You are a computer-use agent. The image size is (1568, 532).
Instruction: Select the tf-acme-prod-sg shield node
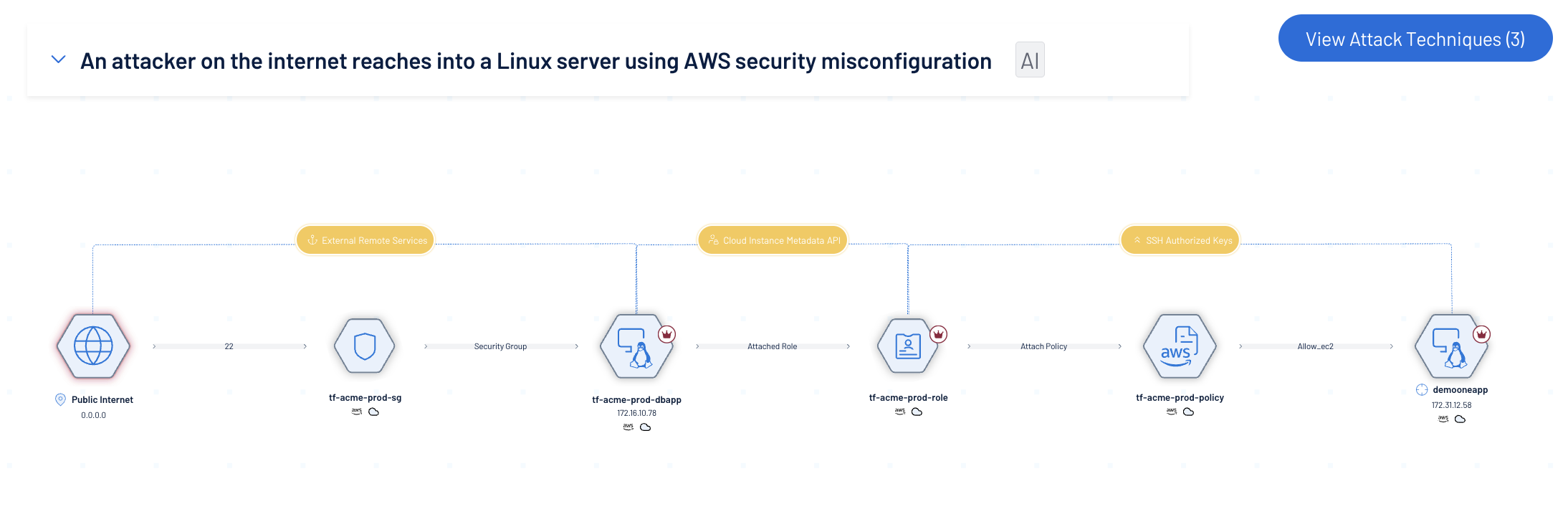point(365,346)
